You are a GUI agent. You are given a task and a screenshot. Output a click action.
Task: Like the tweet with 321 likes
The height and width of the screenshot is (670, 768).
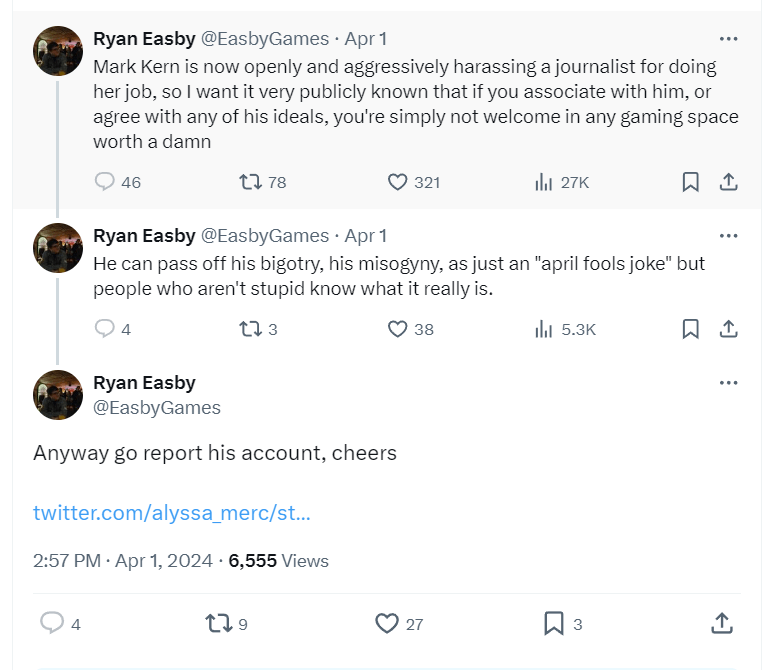point(398,182)
